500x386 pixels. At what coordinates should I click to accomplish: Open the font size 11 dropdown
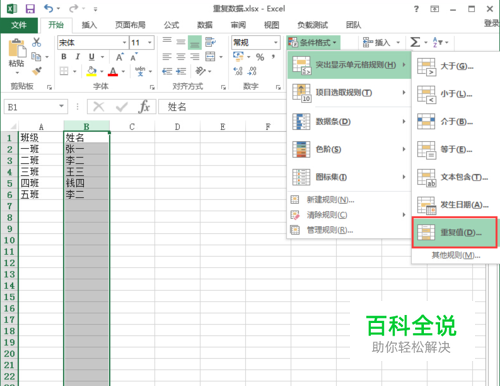coord(150,43)
